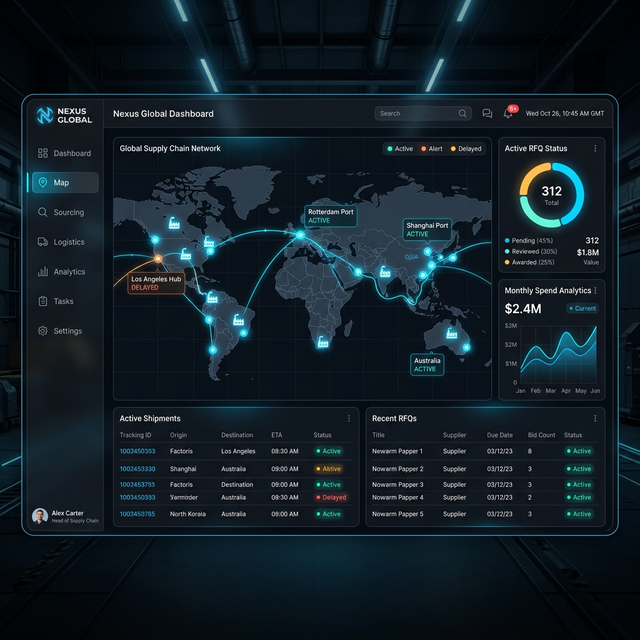Click Alex Carter profile avatar
Image resolution: width=640 pixels, height=640 pixels.
(40, 516)
